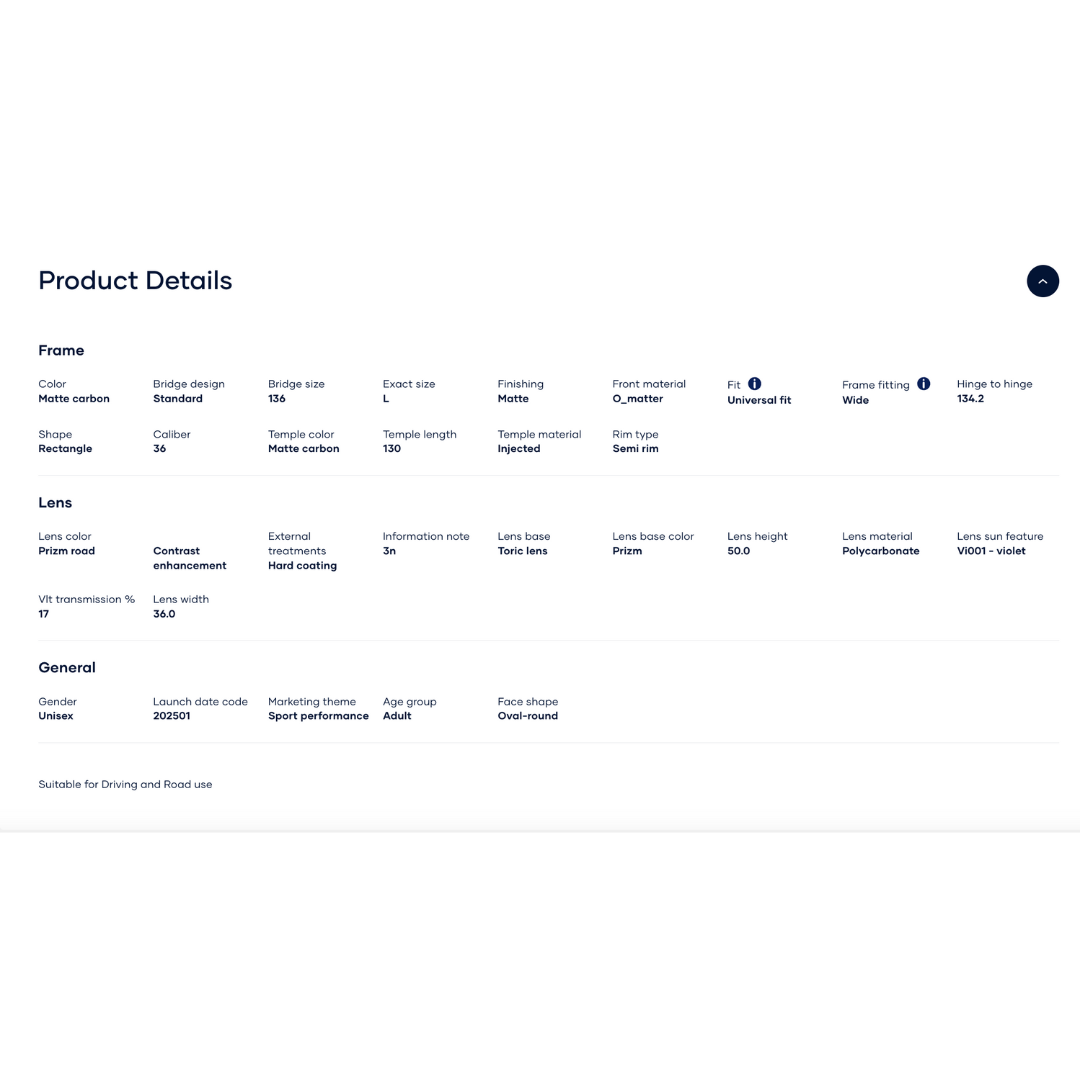This screenshot has width=1080, height=1080.
Task: Click the Frame section heading
Action: 61,350
